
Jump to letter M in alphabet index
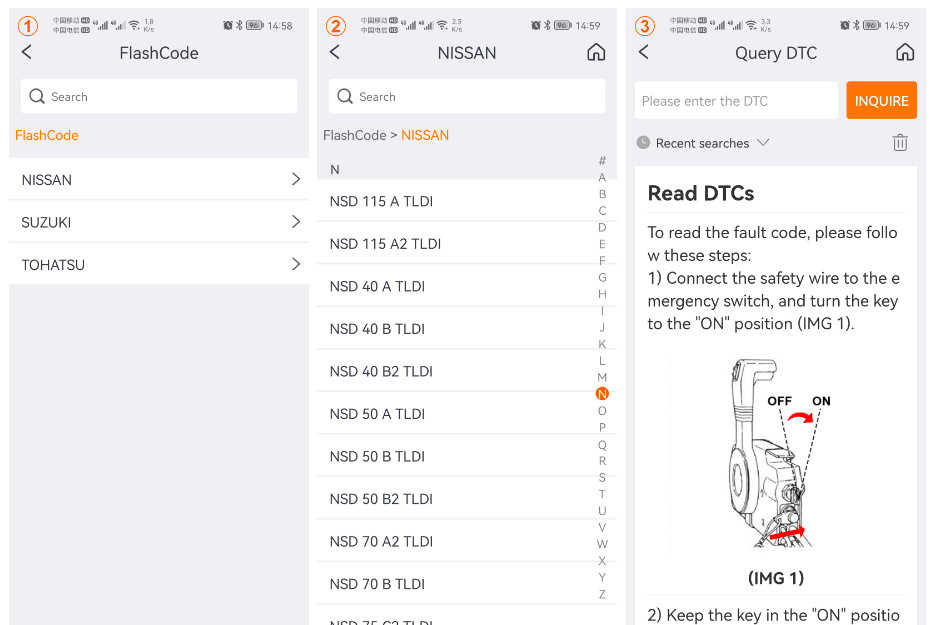tap(602, 377)
